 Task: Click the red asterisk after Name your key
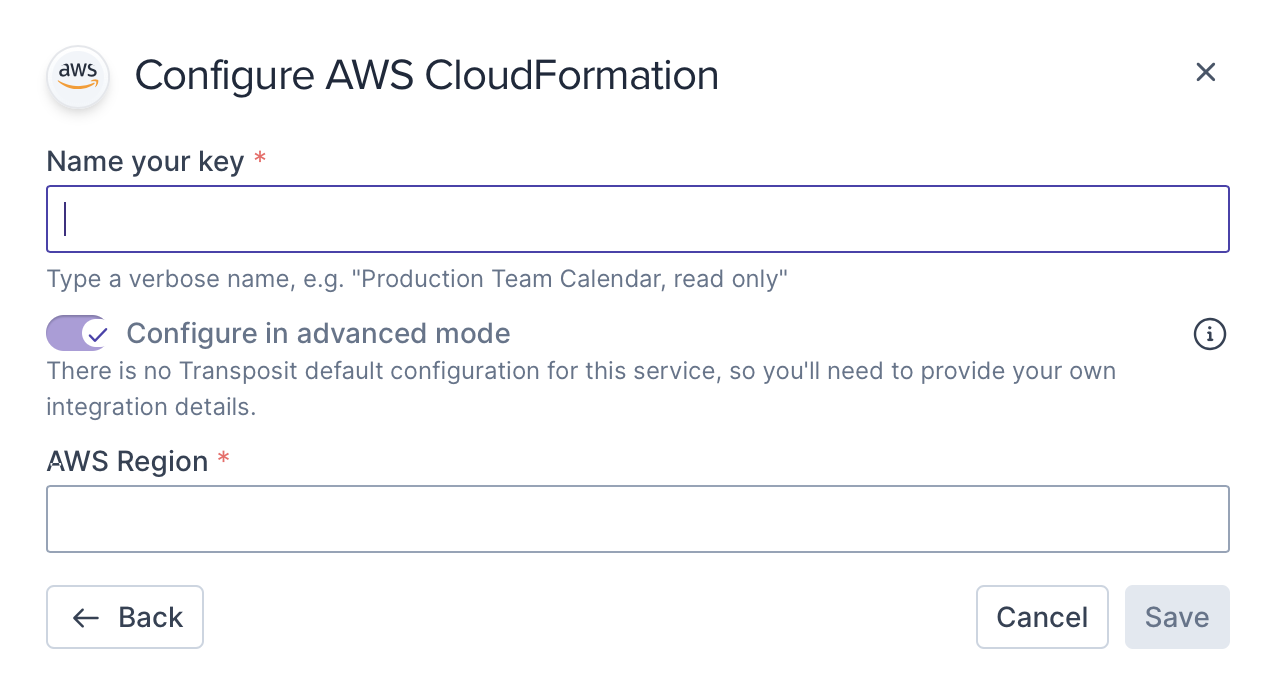point(260,160)
